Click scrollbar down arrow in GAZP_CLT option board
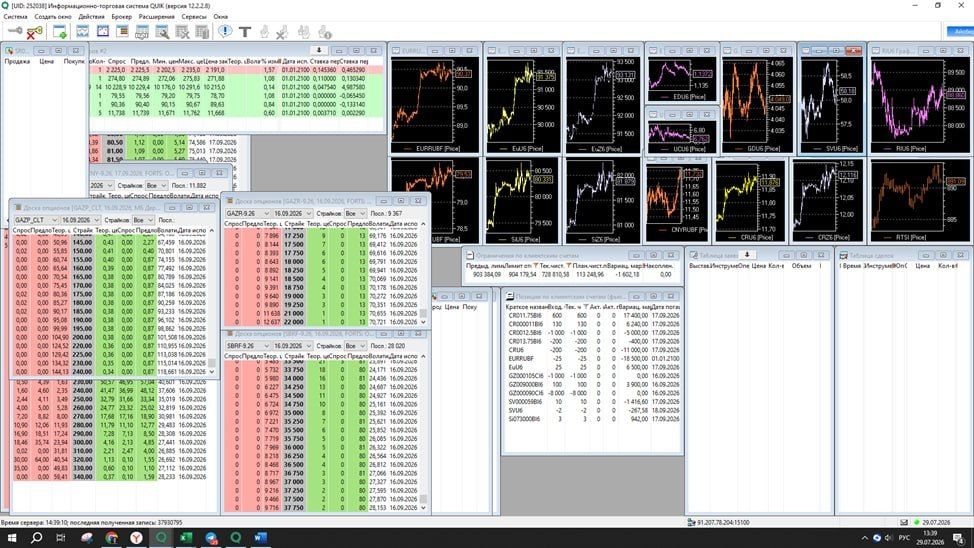Viewport: 974px width, 548px height. coord(212,372)
